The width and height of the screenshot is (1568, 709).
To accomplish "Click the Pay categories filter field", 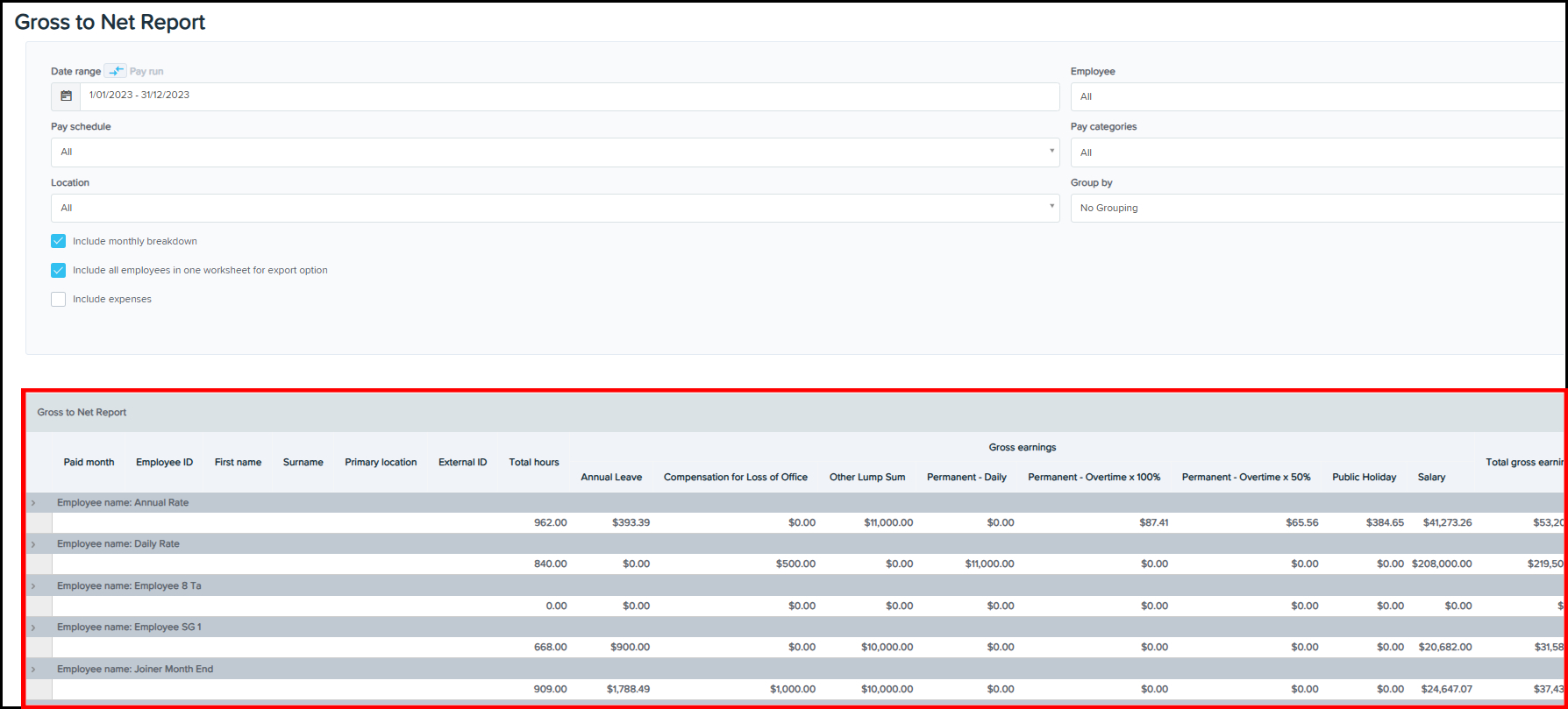I will coord(1315,152).
